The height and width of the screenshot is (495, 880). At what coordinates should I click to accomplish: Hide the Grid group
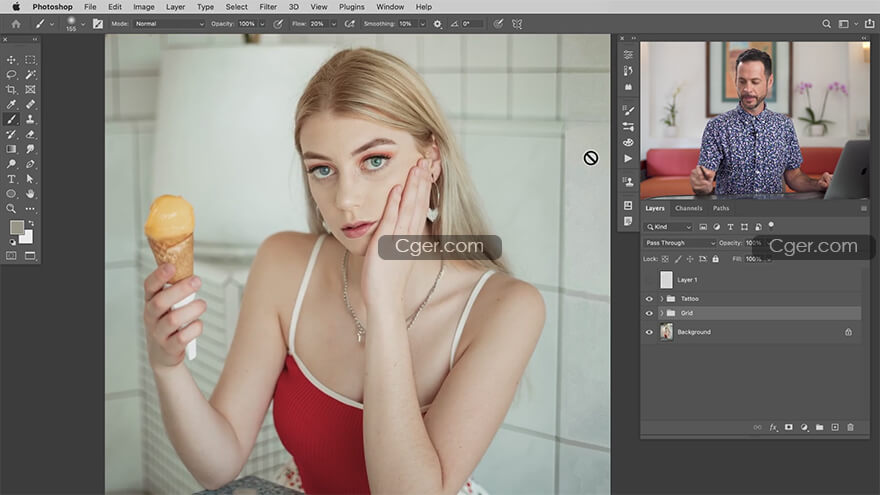click(649, 313)
